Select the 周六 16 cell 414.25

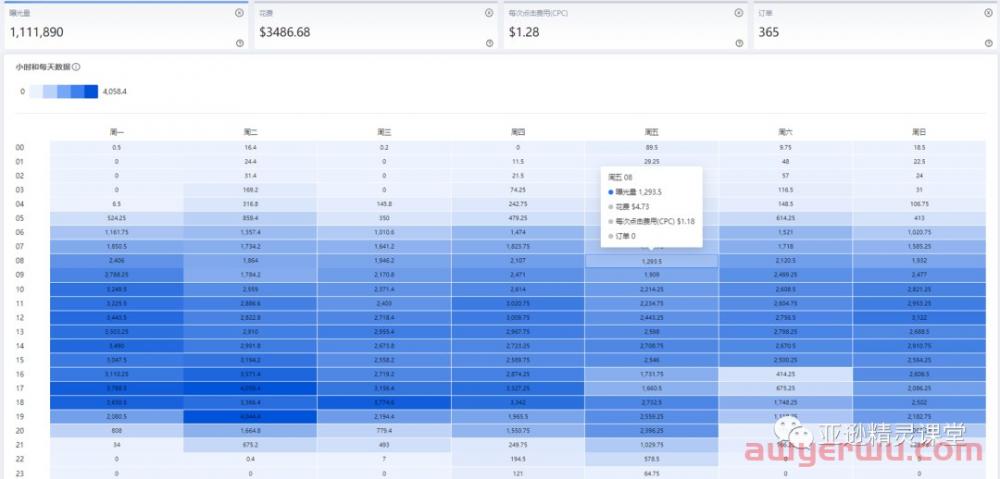tap(785, 374)
